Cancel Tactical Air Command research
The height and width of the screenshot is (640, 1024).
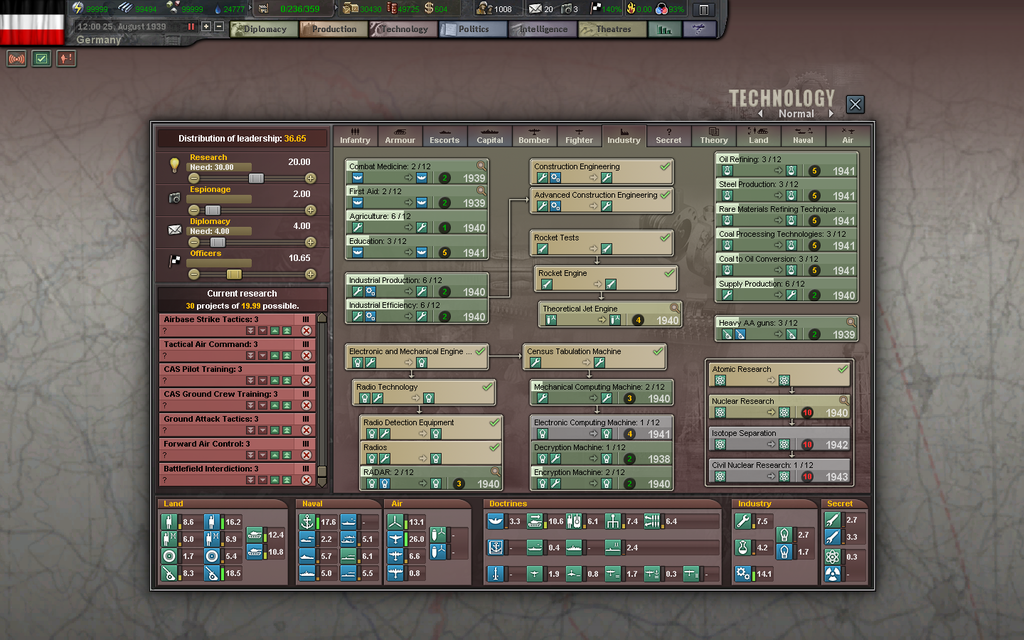306,356
